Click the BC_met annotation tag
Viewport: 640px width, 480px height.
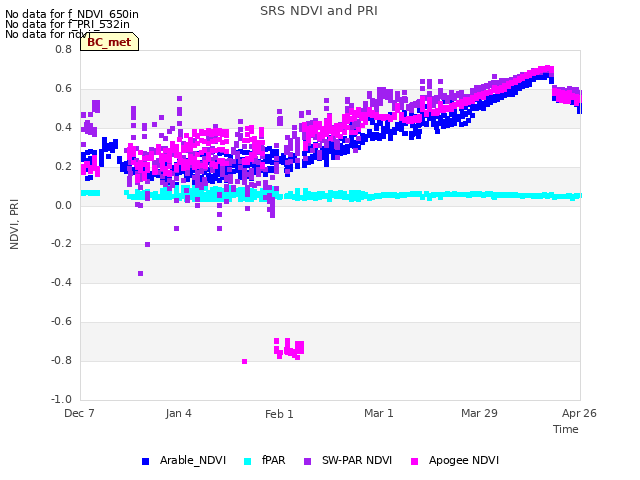[x=109, y=42]
